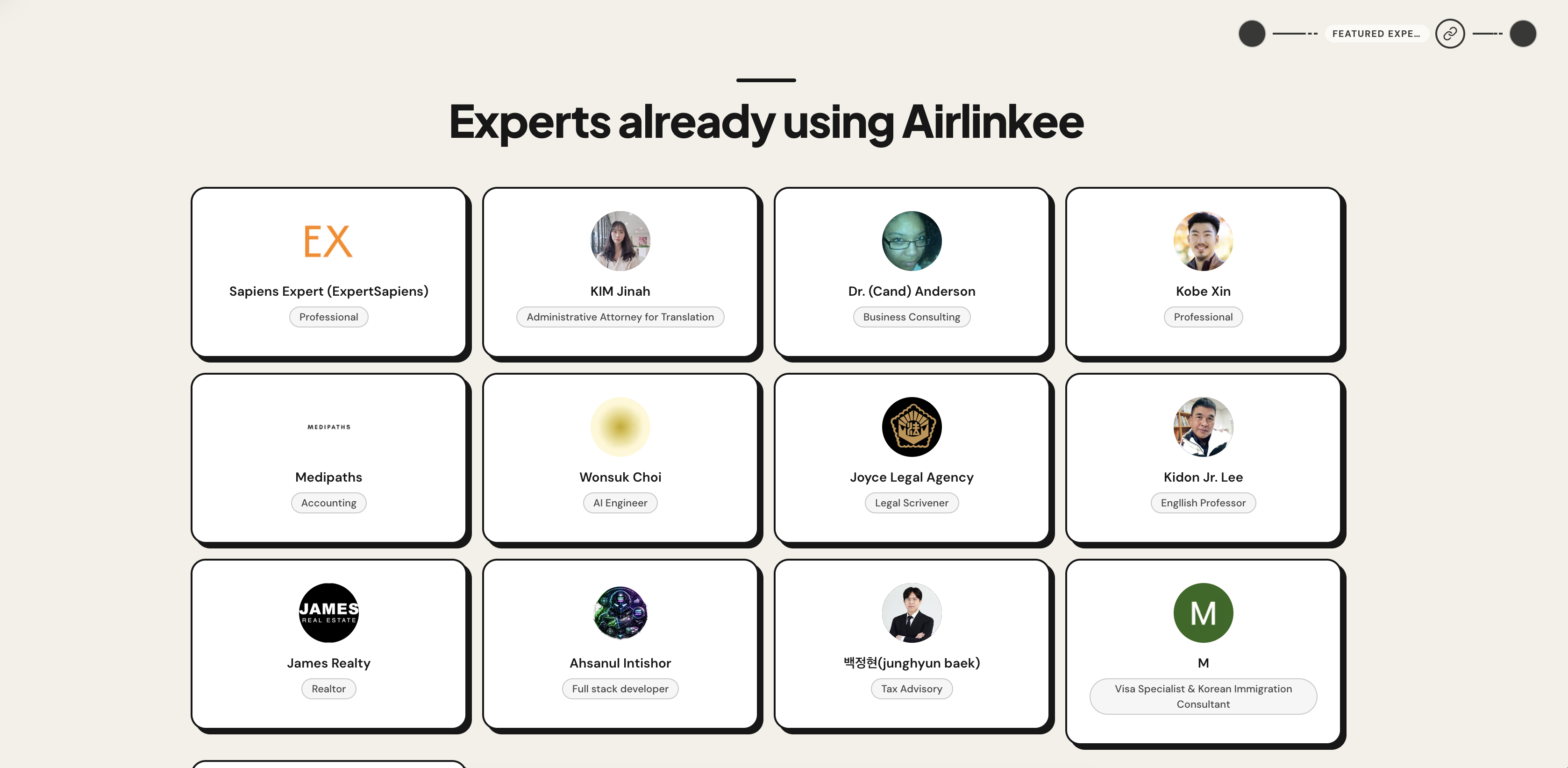Viewport: 1568px width, 768px height.
Task: Open KIM Jinah's profile photo
Action: point(620,241)
